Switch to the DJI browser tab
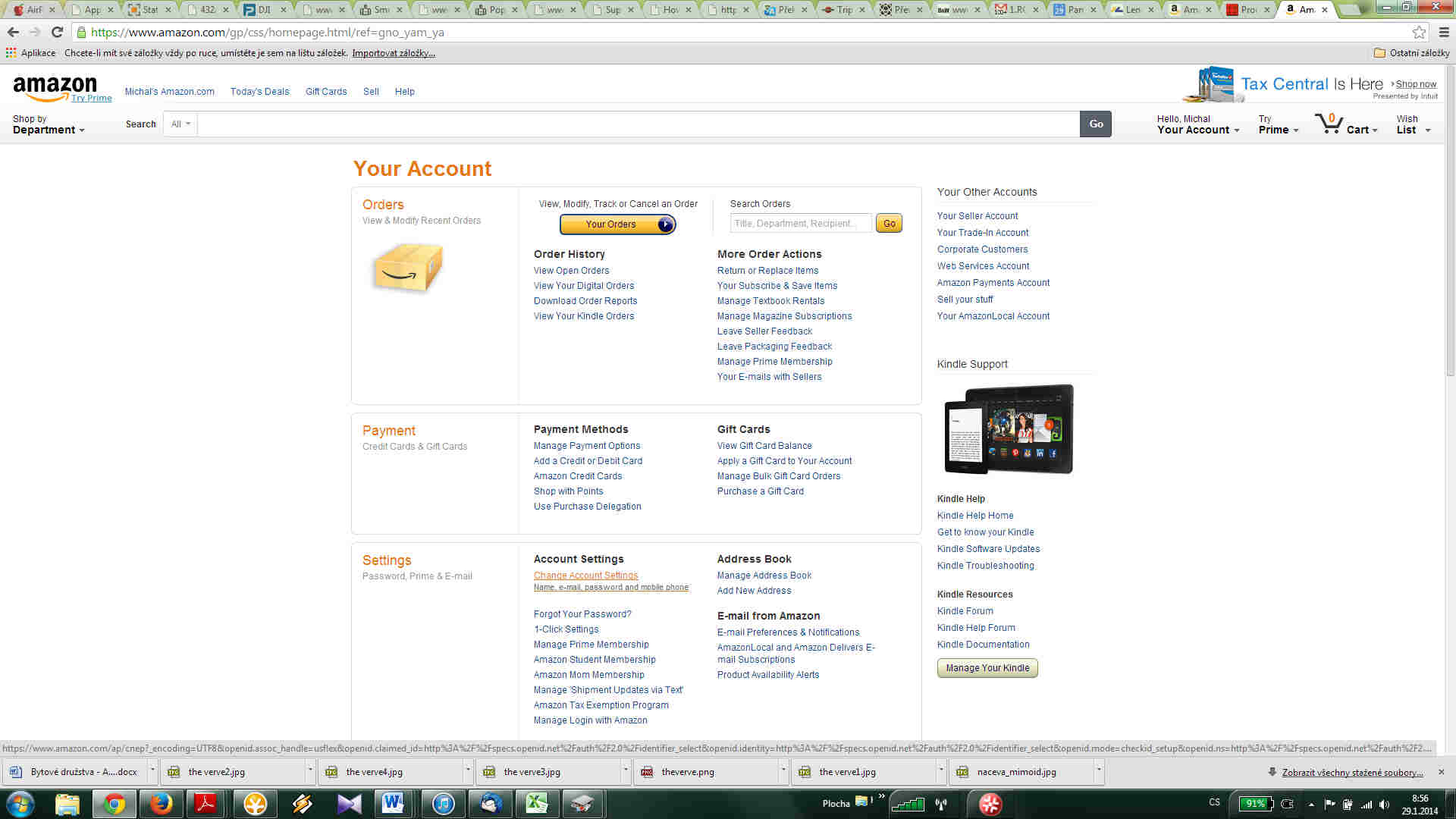This screenshot has height=819, width=1456. (264, 10)
